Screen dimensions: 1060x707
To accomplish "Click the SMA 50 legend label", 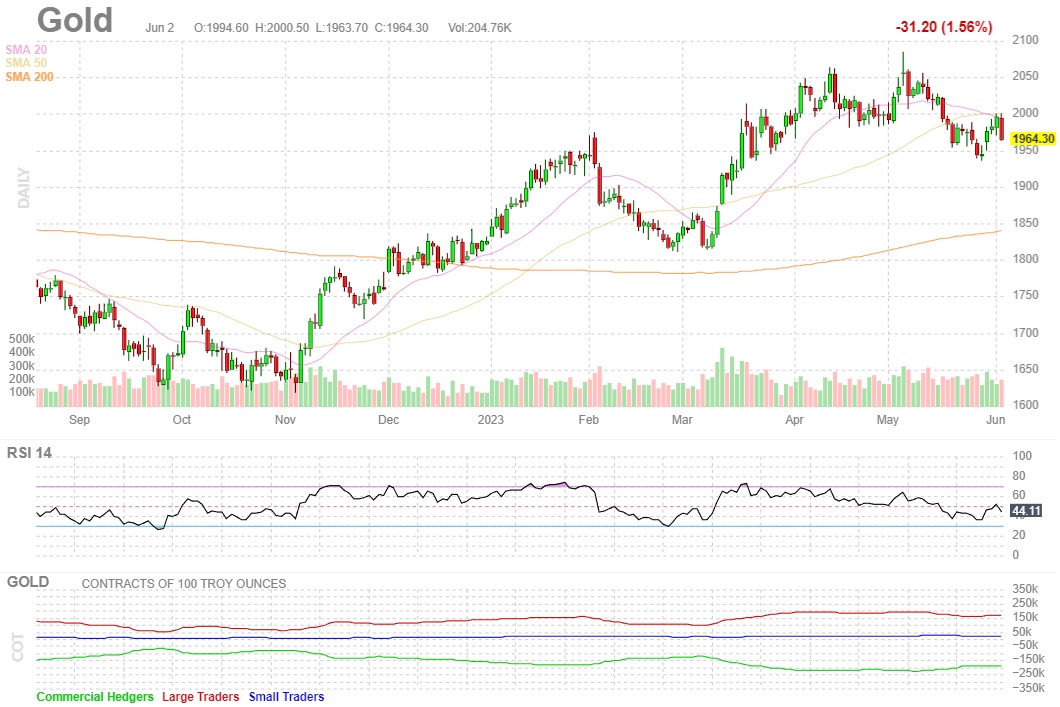I will pyautogui.click(x=26, y=63).
